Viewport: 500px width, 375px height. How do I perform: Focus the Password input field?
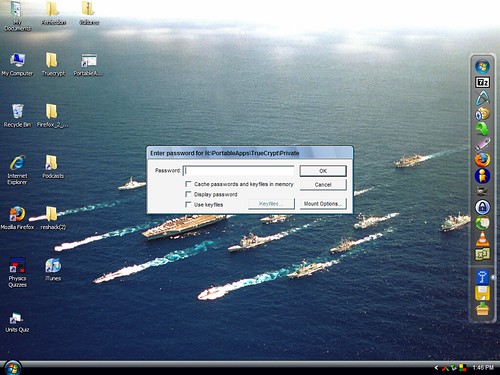click(239, 171)
